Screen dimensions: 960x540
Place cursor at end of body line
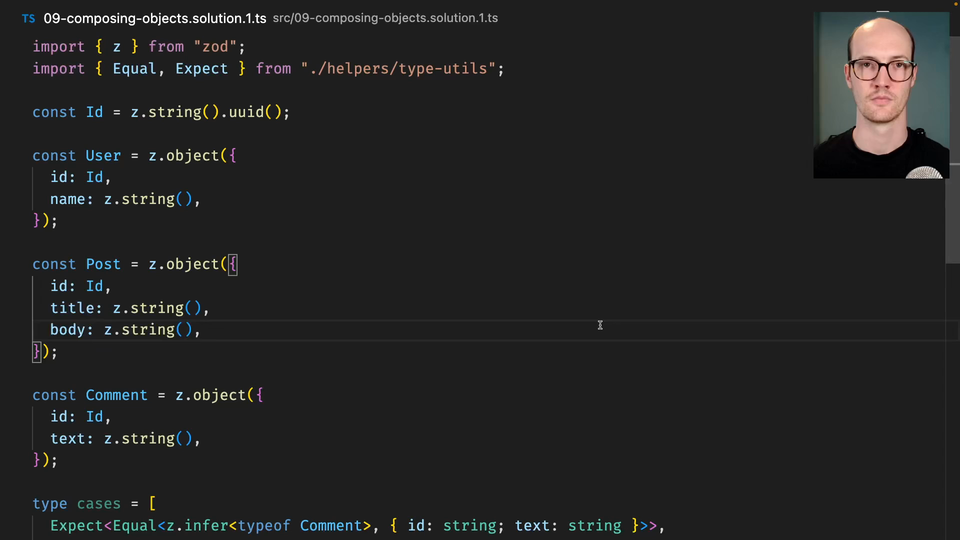[x=202, y=329]
